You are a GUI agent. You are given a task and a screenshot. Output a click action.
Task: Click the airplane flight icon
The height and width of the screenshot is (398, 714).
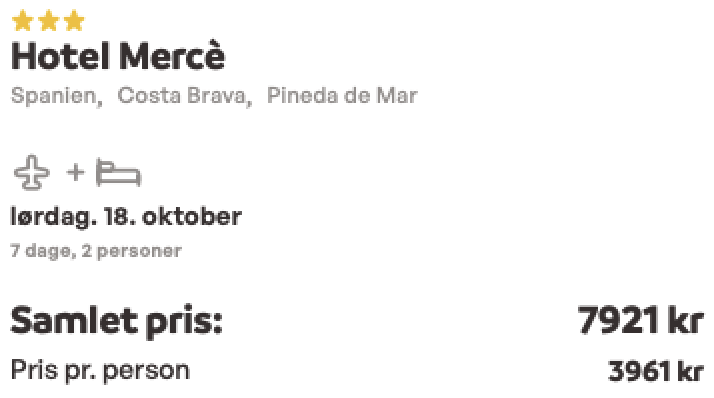tap(32, 173)
